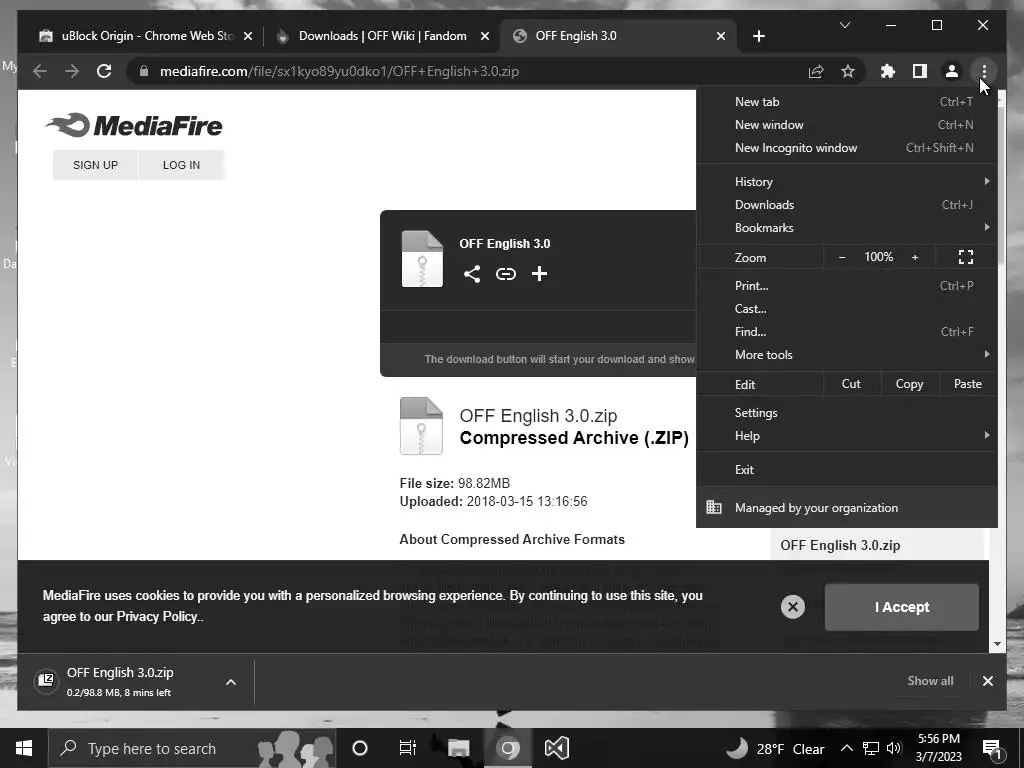Expand the Help submenu

point(847,436)
